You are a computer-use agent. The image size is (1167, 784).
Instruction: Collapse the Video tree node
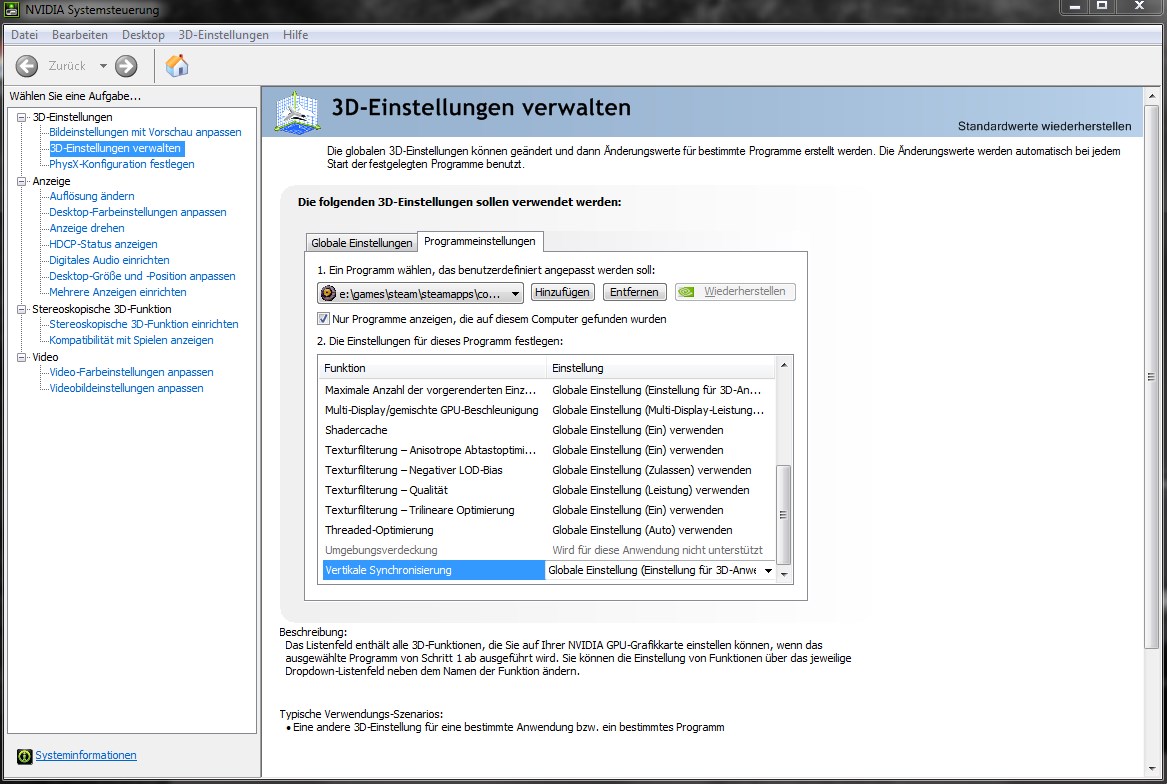tap(22, 357)
